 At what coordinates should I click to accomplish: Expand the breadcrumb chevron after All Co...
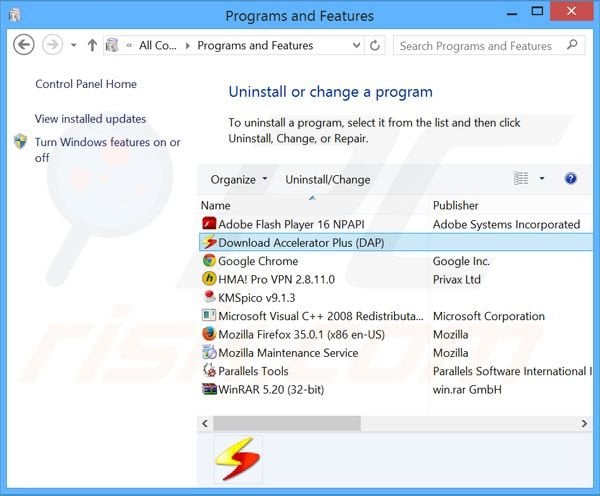click(x=187, y=46)
